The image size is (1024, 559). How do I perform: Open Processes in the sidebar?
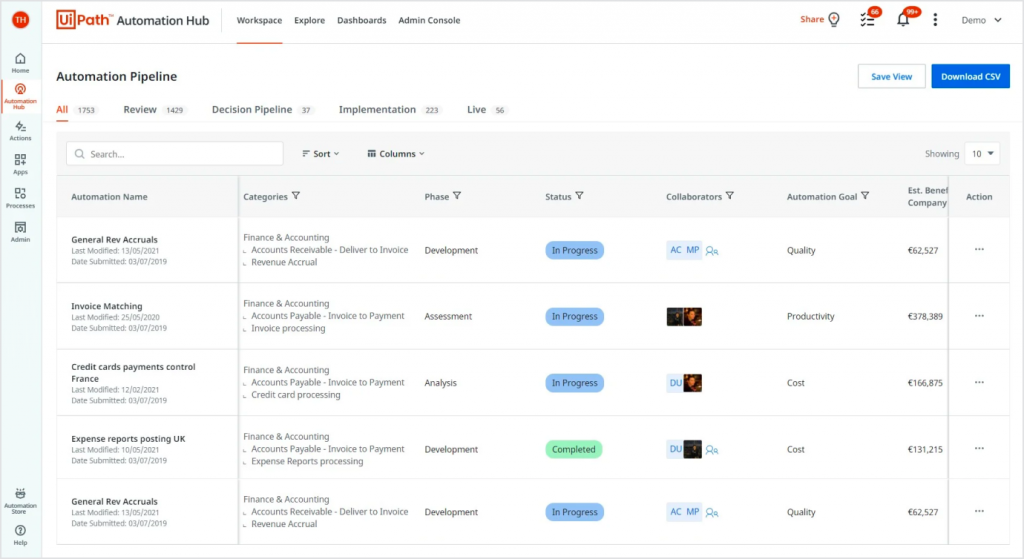(20, 198)
